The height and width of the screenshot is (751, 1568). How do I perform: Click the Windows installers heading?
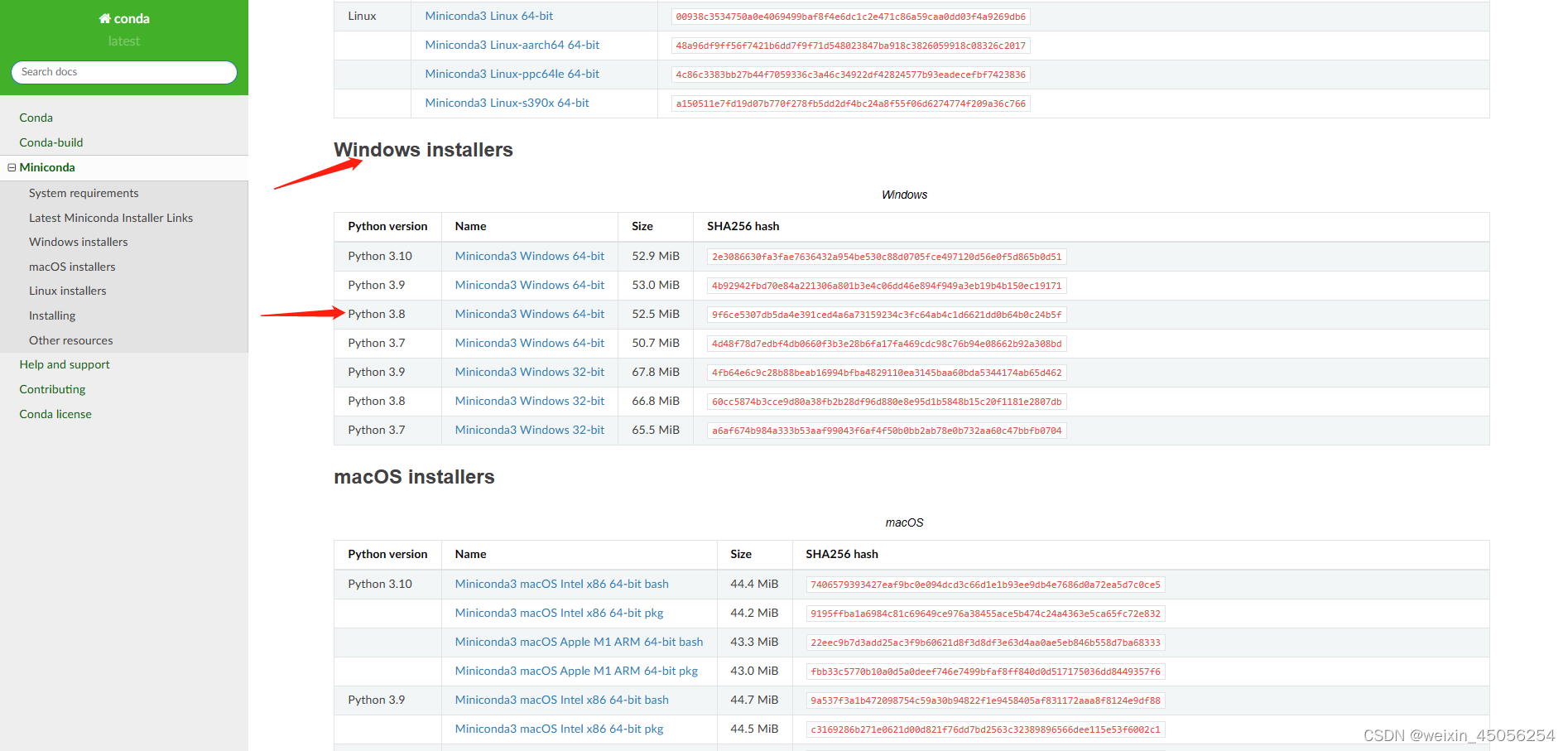pyautogui.click(x=423, y=150)
